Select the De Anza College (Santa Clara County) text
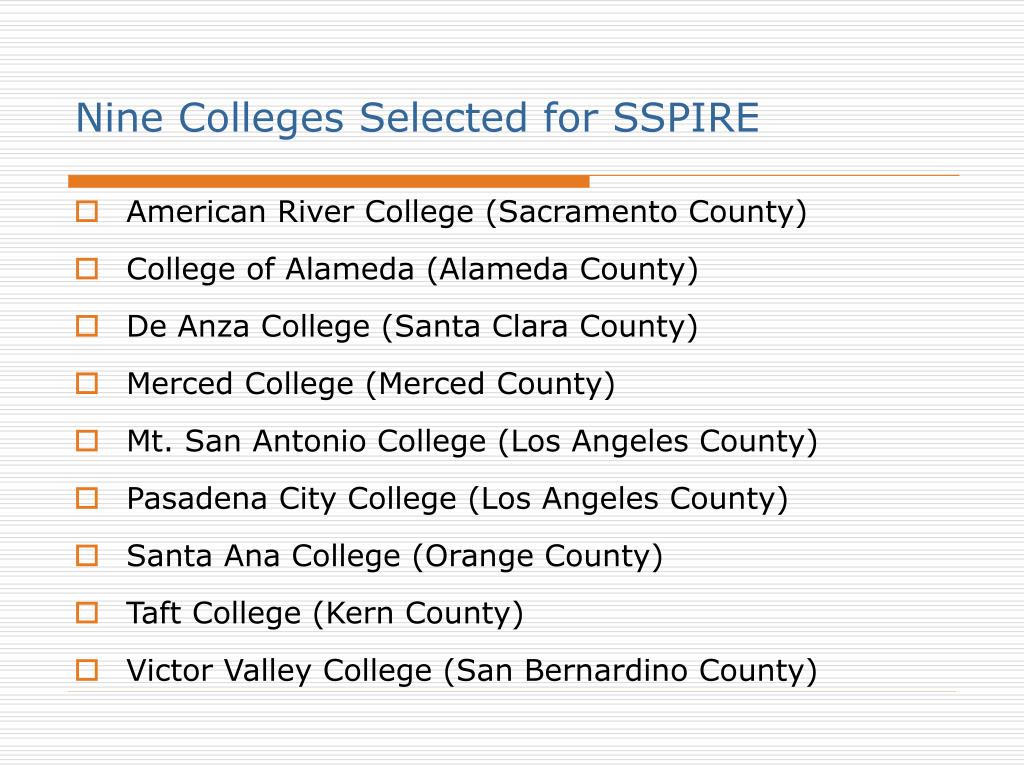1024x768 pixels. 413,327
